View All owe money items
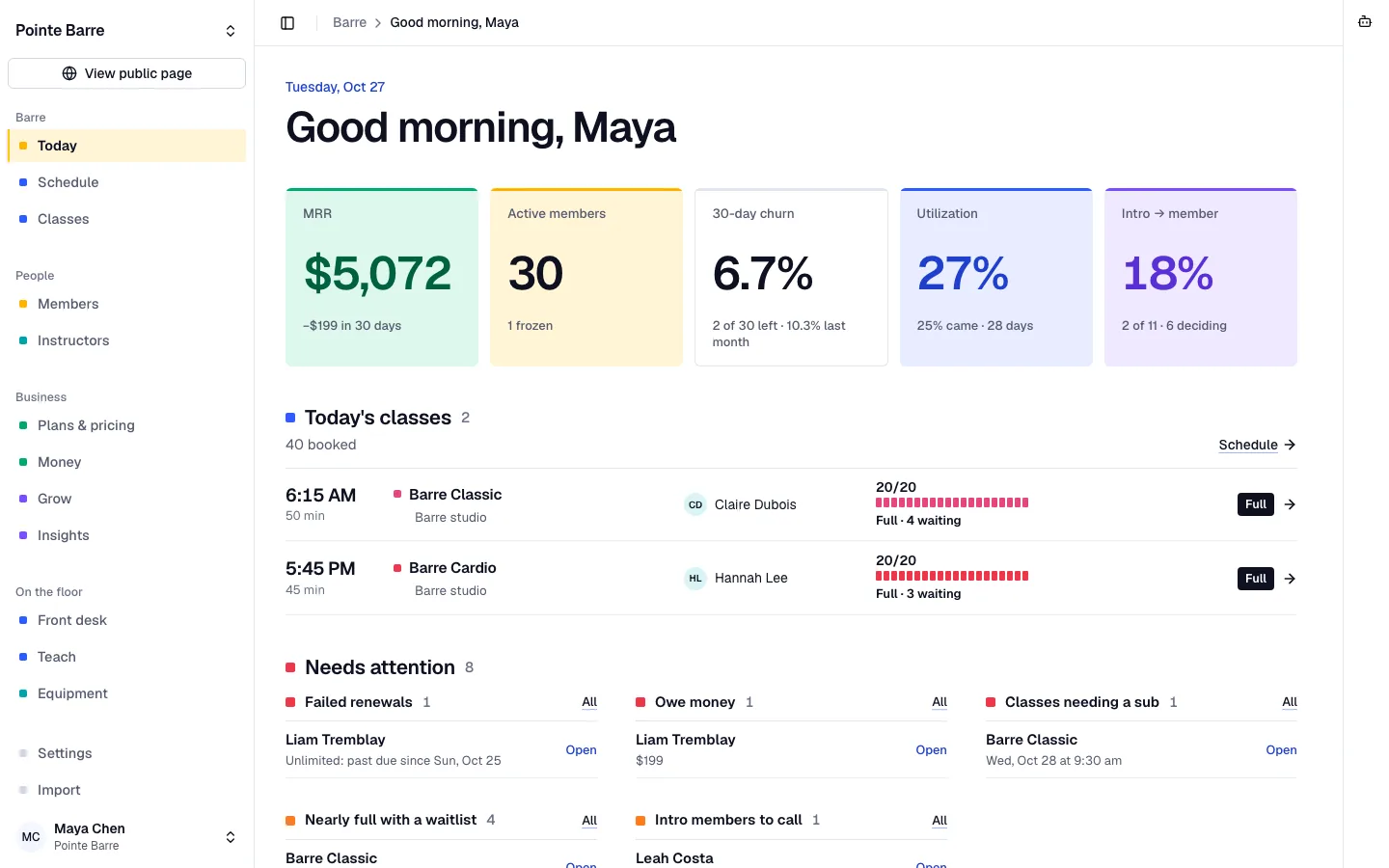Image resolution: width=1389 pixels, height=868 pixels. (x=940, y=702)
